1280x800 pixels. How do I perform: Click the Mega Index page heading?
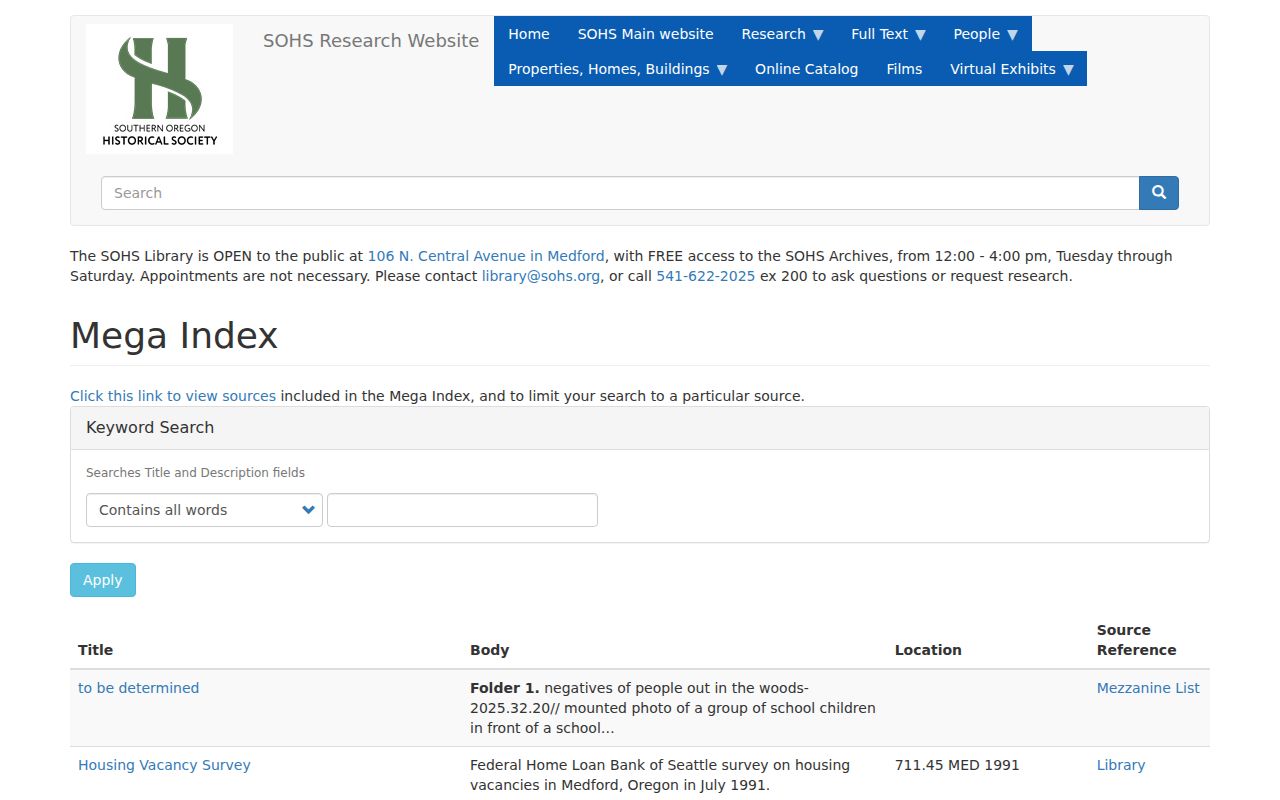[174, 335]
